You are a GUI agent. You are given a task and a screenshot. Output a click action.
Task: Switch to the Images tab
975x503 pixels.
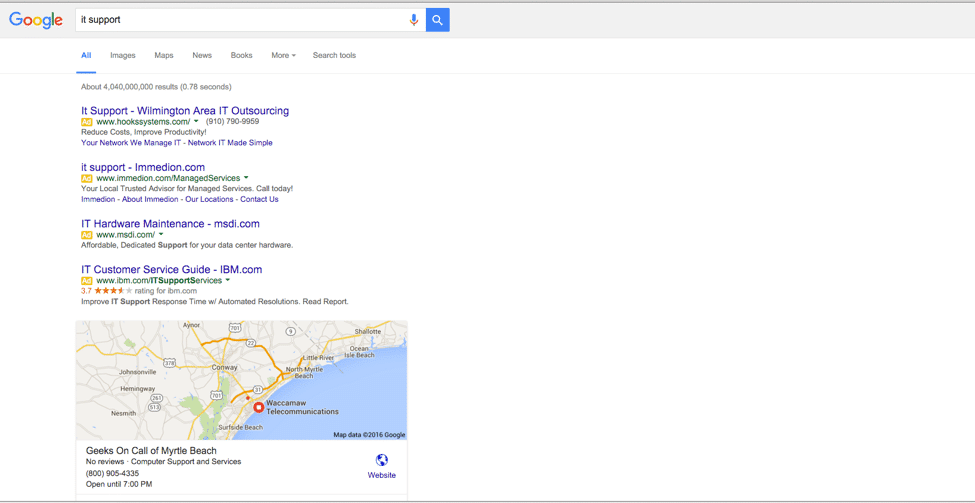point(122,55)
